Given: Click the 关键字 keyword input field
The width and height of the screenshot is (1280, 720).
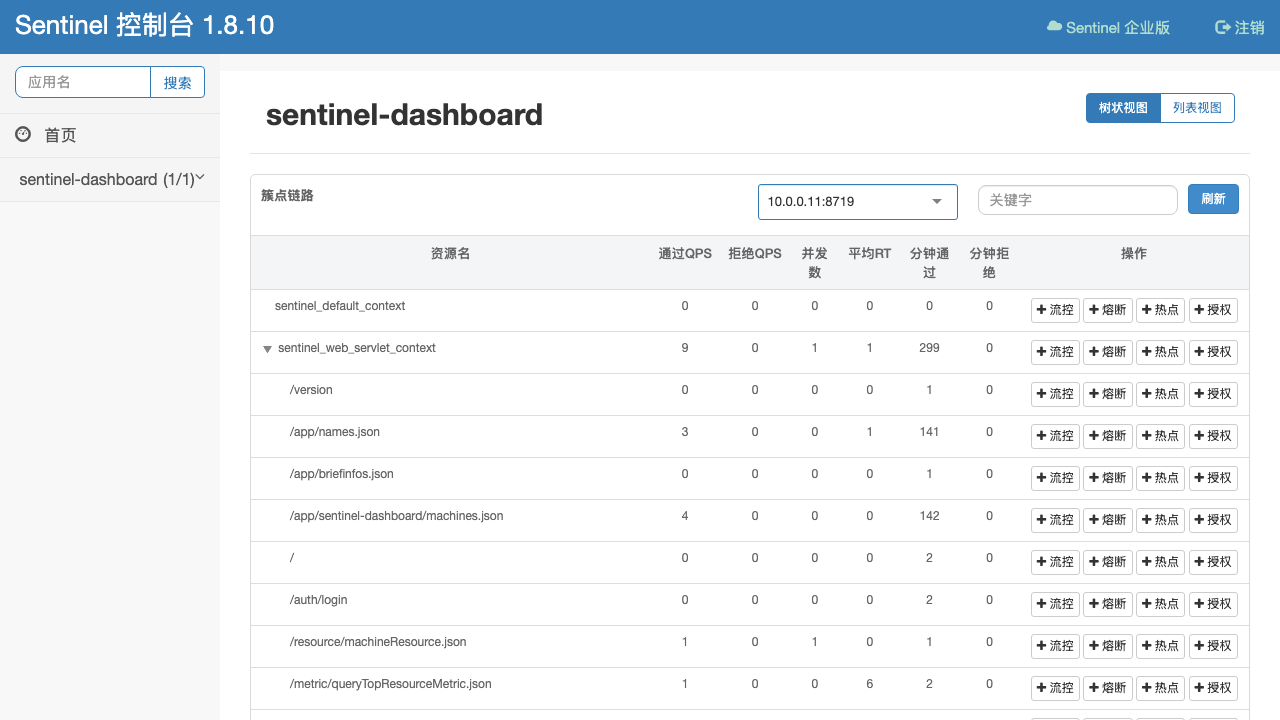Looking at the screenshot, I should coord(1078,200).
